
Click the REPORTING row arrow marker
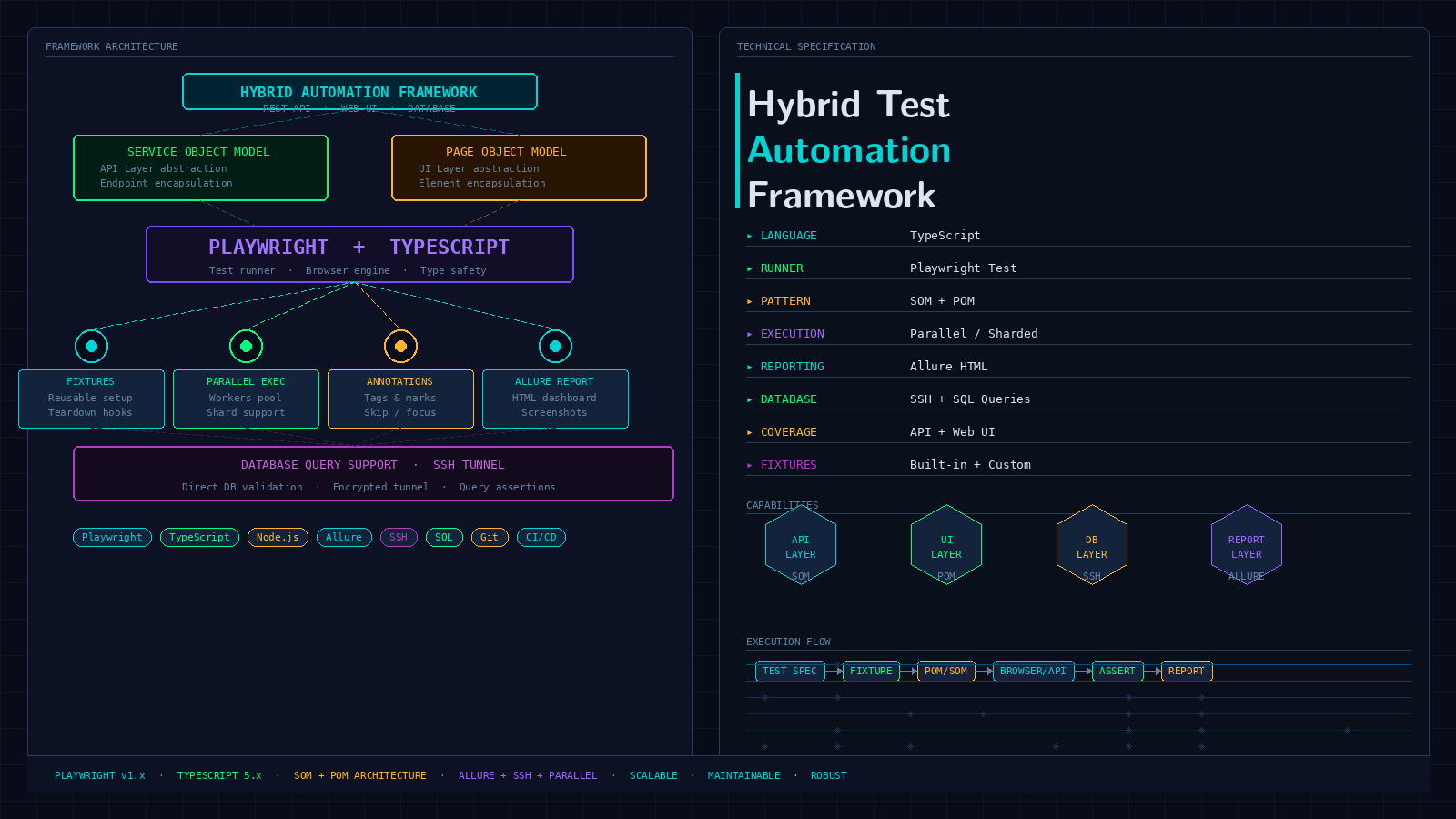pos(750,367)
